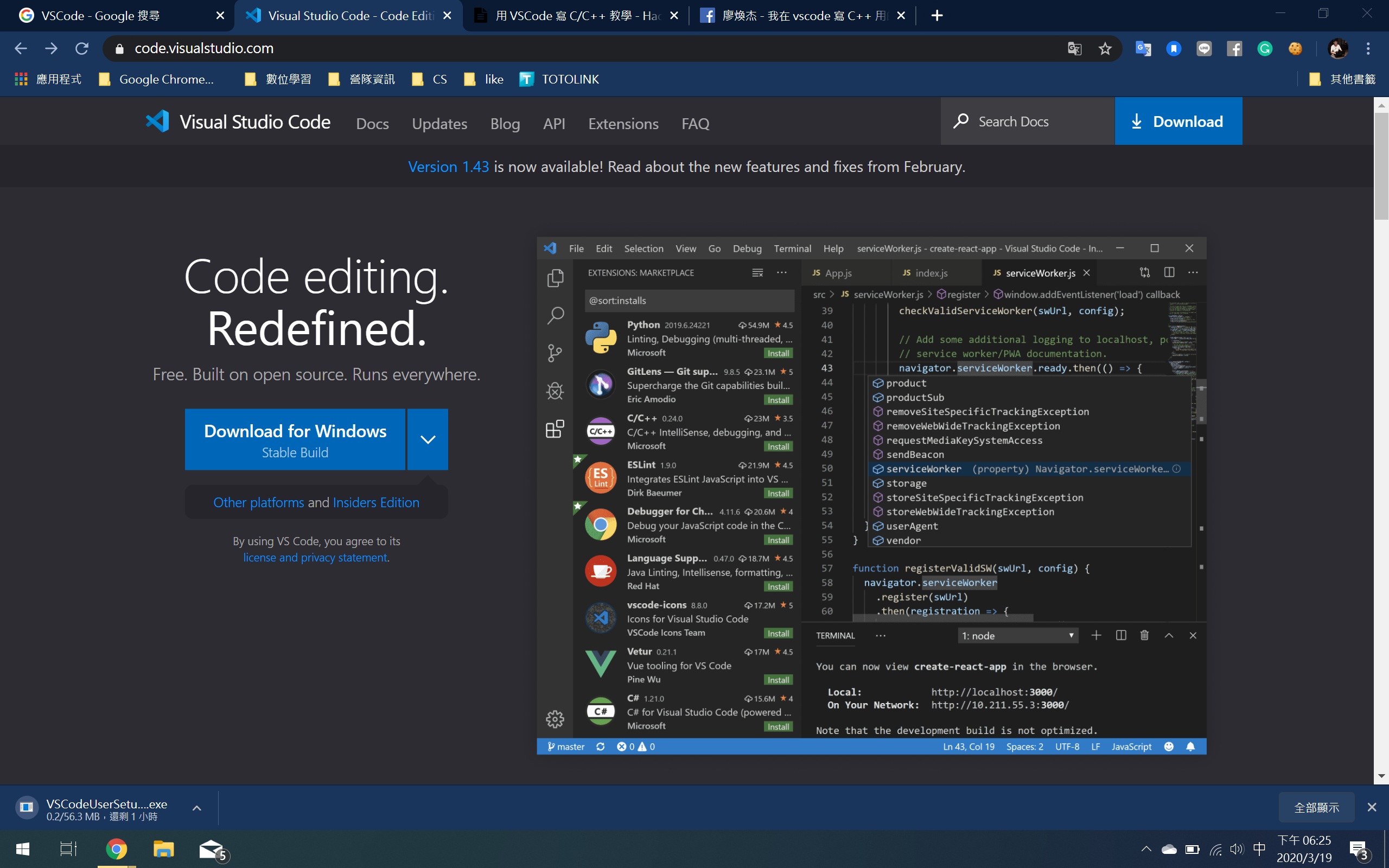The image size is (1389, 868).
Task: Open the Docs navigation item
Action: 373,124
